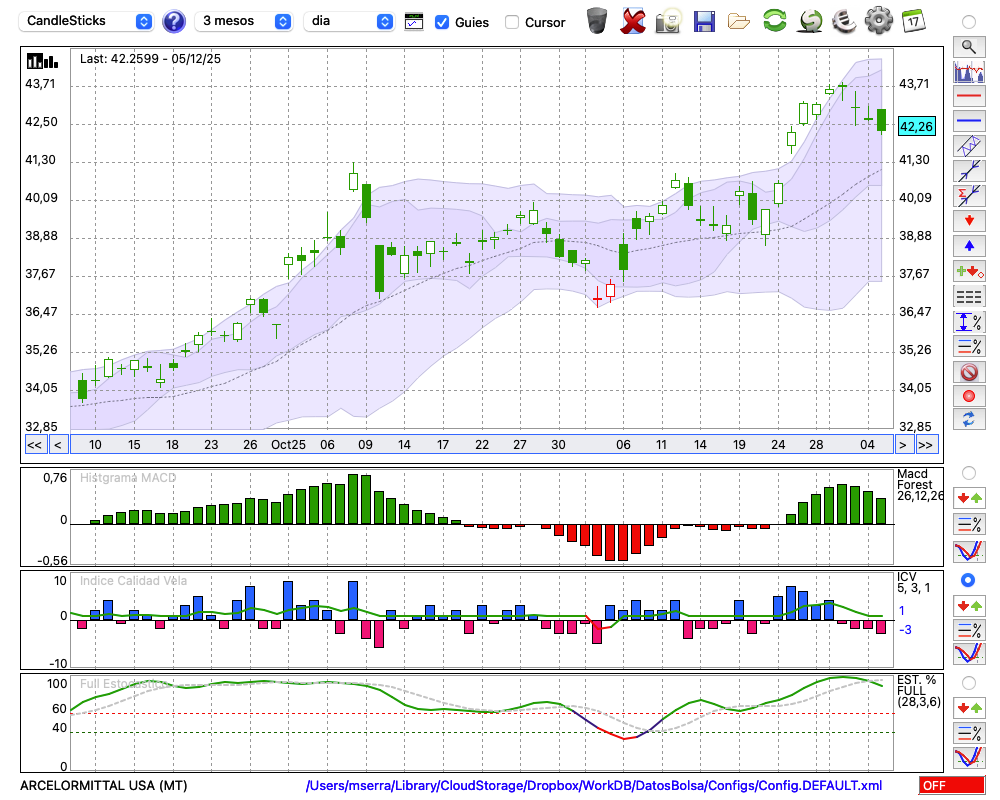
Task: Open the 3 mesos period dropdown
Action: [243, 21]
